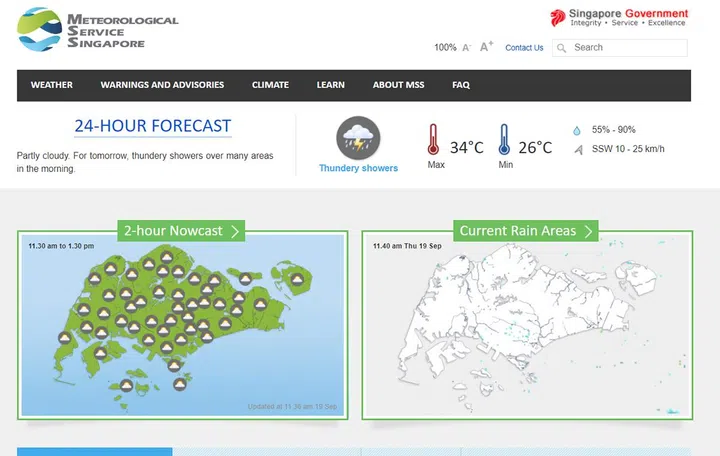Click the 100% font size indicator

click(445, 48)
